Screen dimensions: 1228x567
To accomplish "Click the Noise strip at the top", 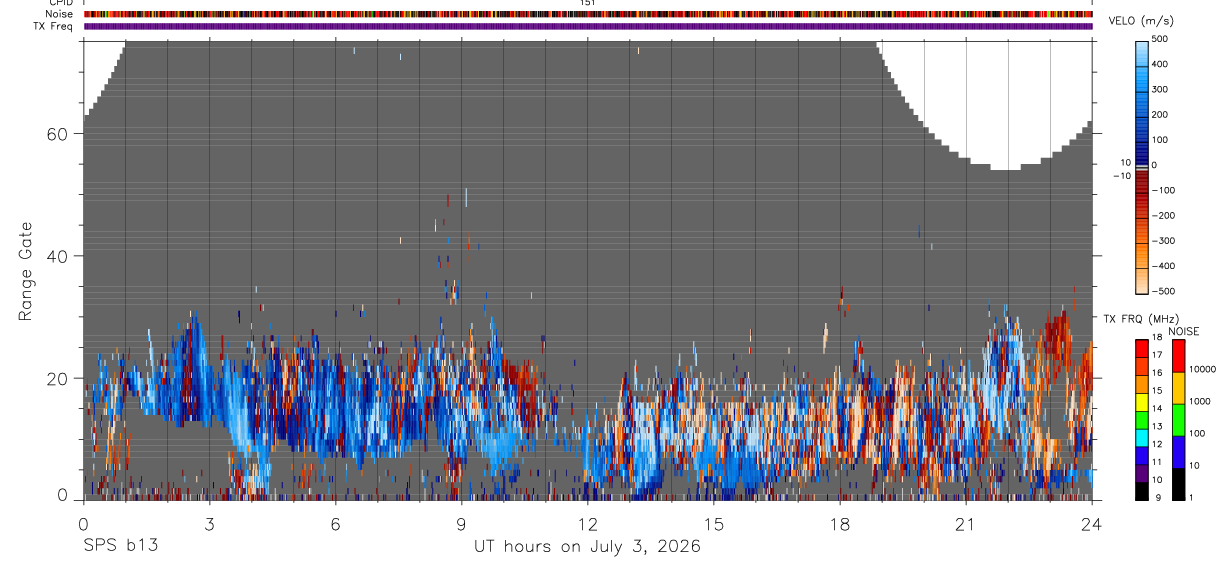I will click(x=588, y=14).
